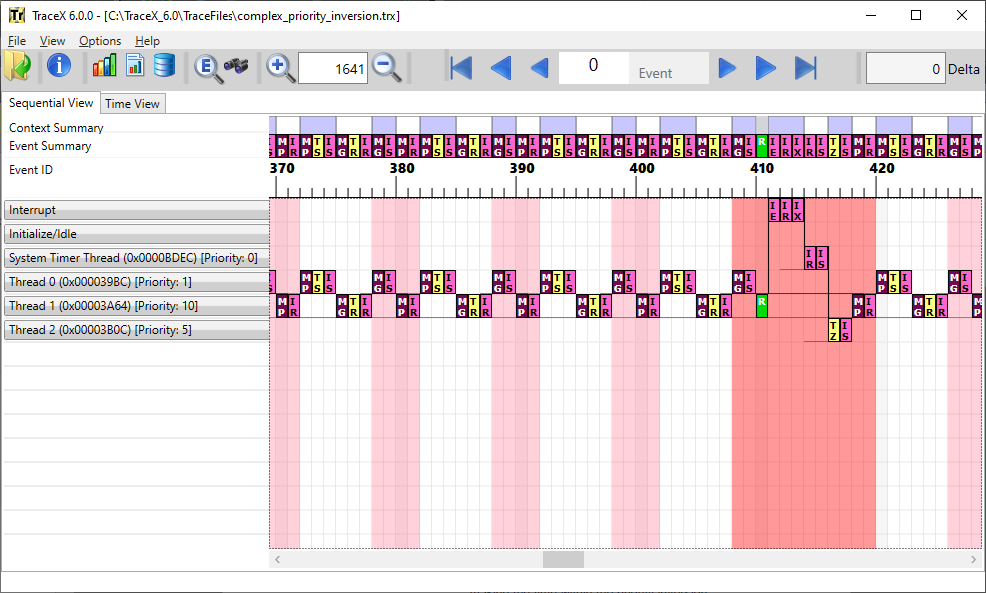Screen dimensions: 986x593
Task: Click the zoom in magnifier icon
Action: coord(280,68)
